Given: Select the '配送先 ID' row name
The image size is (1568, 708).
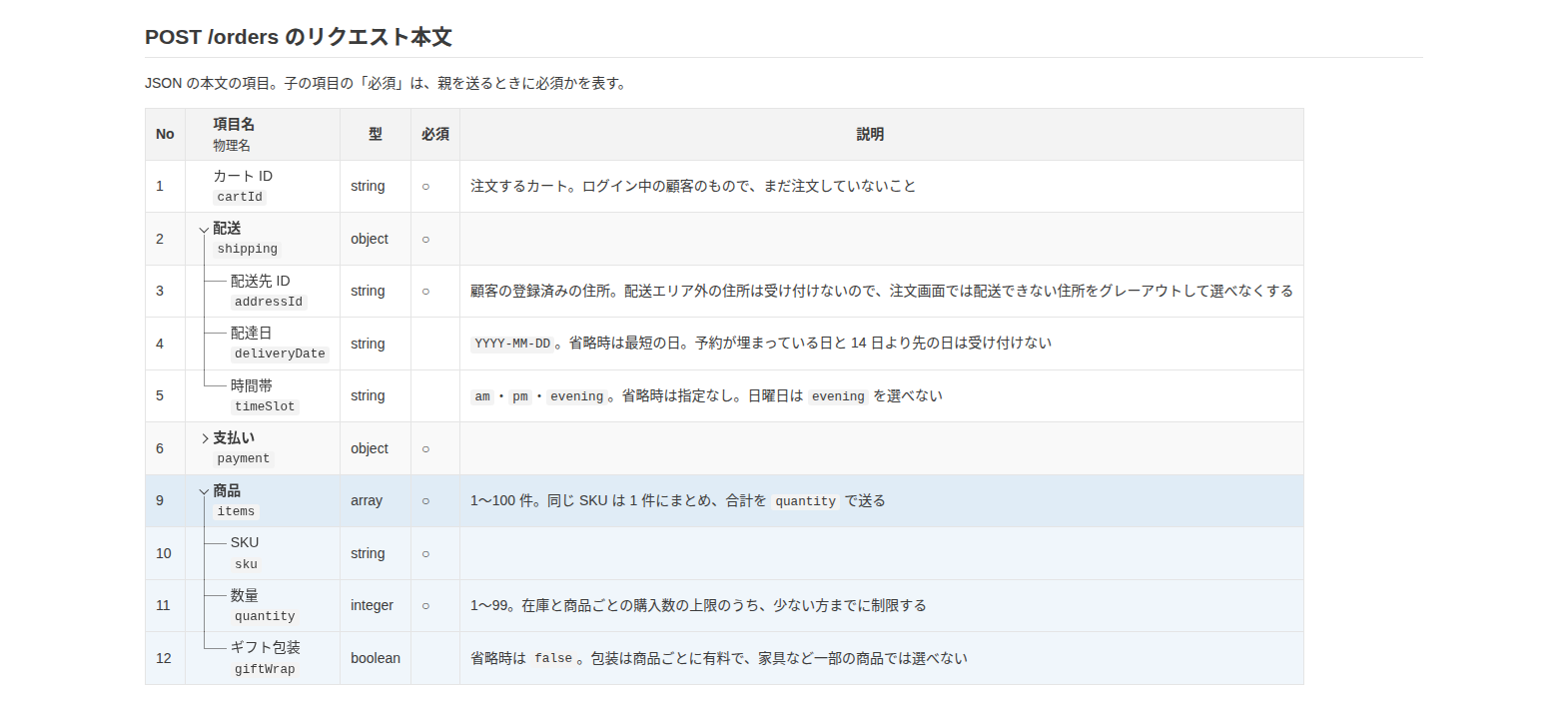Looking at the screenshot, I should tap(261, 281).
